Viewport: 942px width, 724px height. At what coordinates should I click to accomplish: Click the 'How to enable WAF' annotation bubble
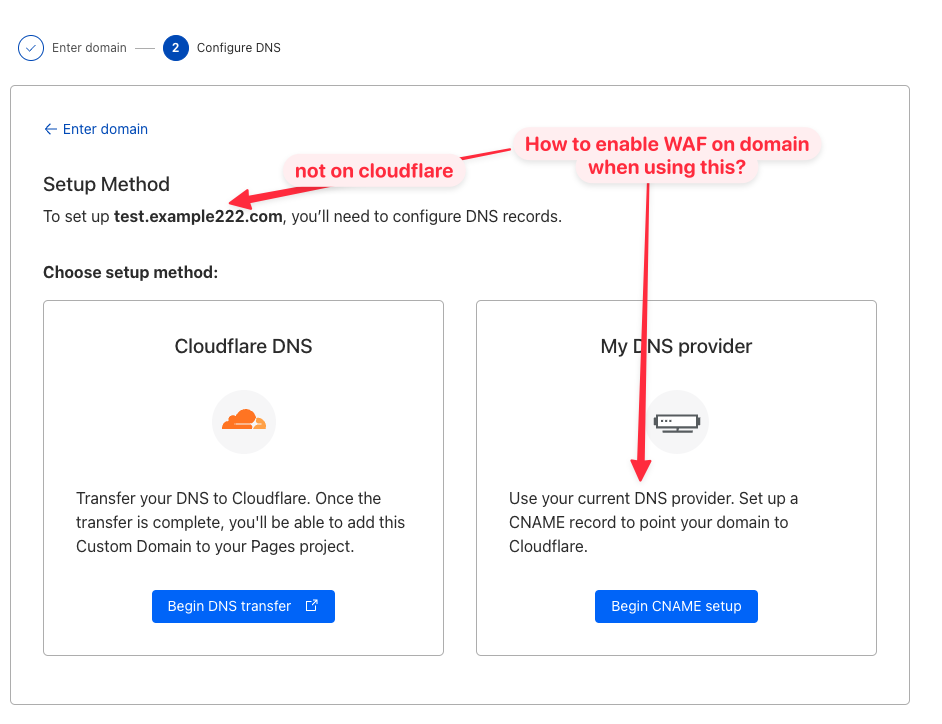(666, 155)
